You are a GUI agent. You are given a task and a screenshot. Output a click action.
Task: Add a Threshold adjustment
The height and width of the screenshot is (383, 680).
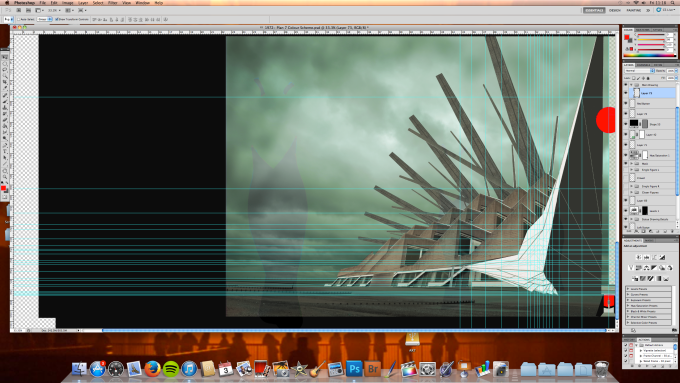(651, 278)
